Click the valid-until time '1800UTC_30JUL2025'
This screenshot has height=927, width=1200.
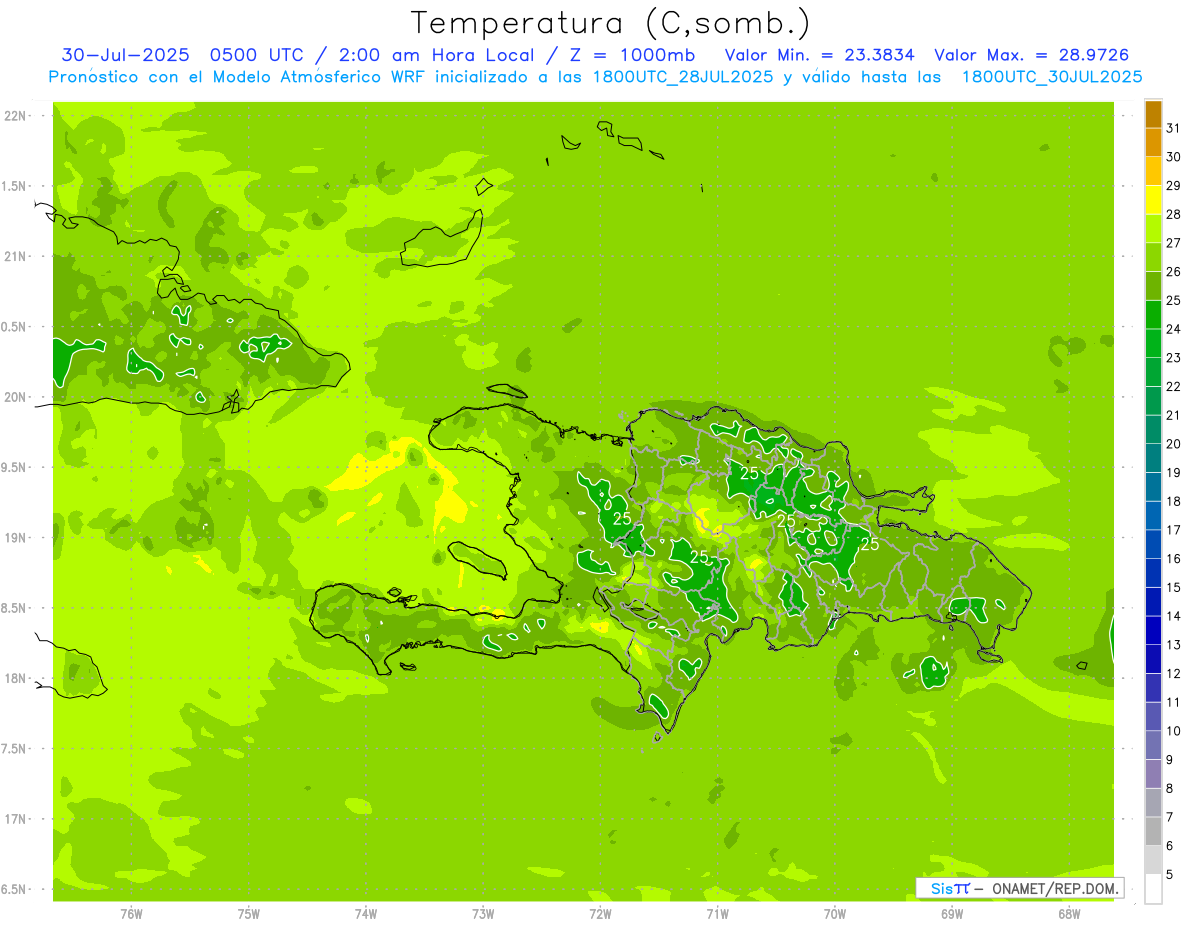1052,77
